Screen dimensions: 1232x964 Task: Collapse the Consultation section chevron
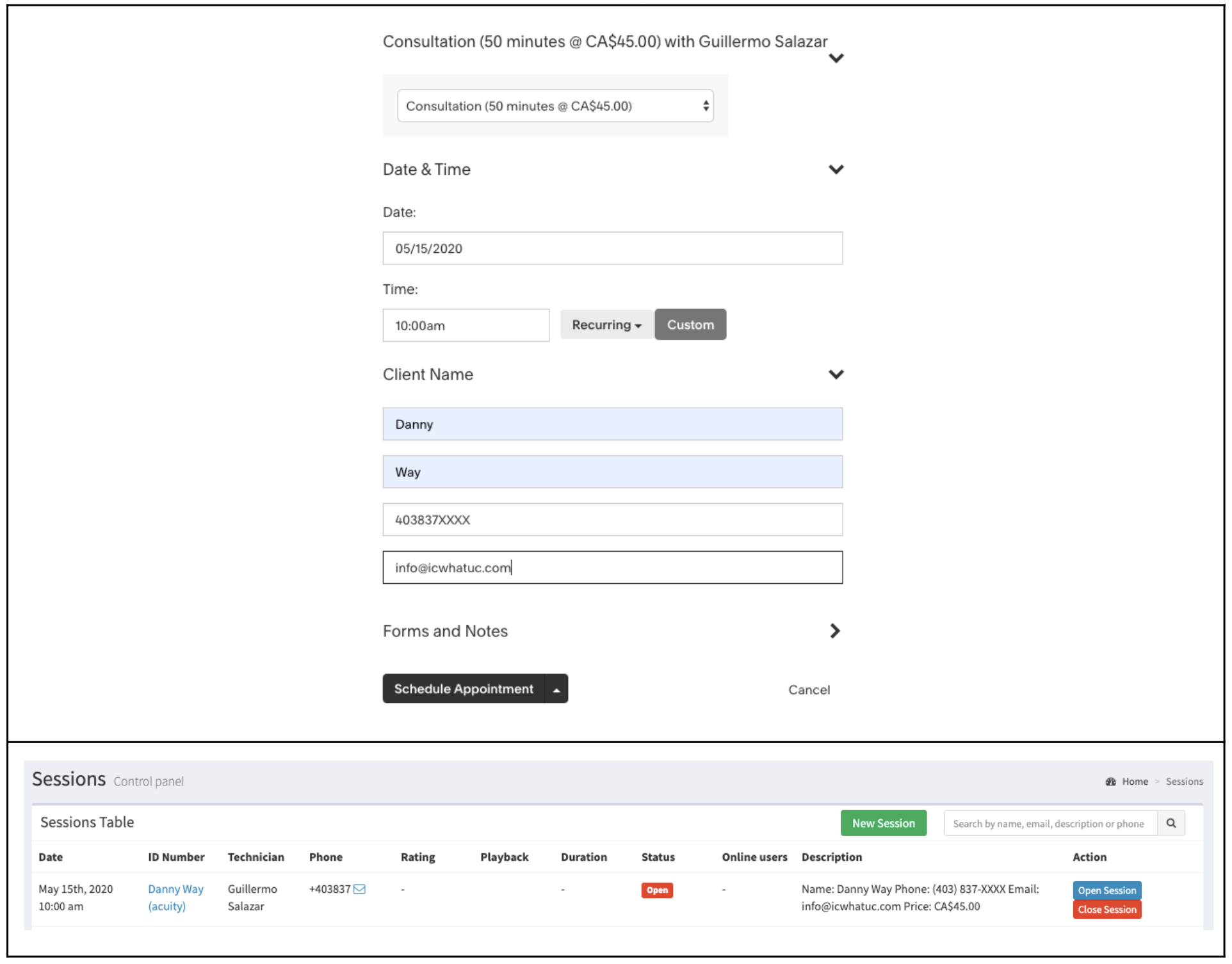[836, 58]
